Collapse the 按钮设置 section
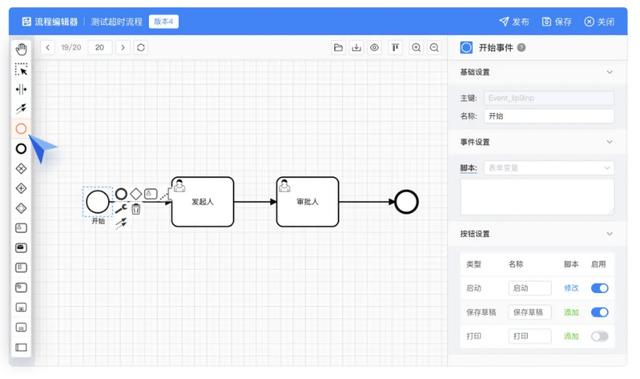The image size is (640, 379). pos(609,234)
